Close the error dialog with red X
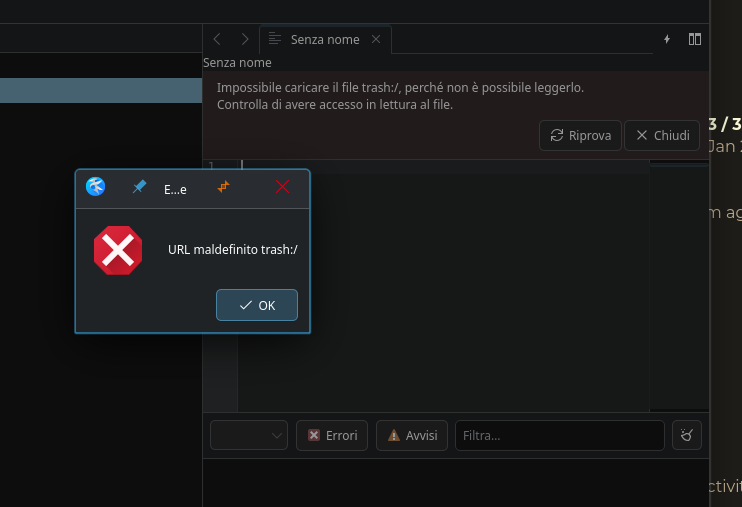742x507 pixels. (282, 187)
